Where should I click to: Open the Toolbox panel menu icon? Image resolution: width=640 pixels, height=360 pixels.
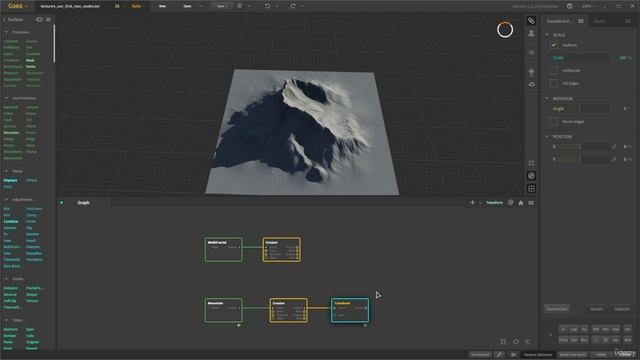pos(49,19)
